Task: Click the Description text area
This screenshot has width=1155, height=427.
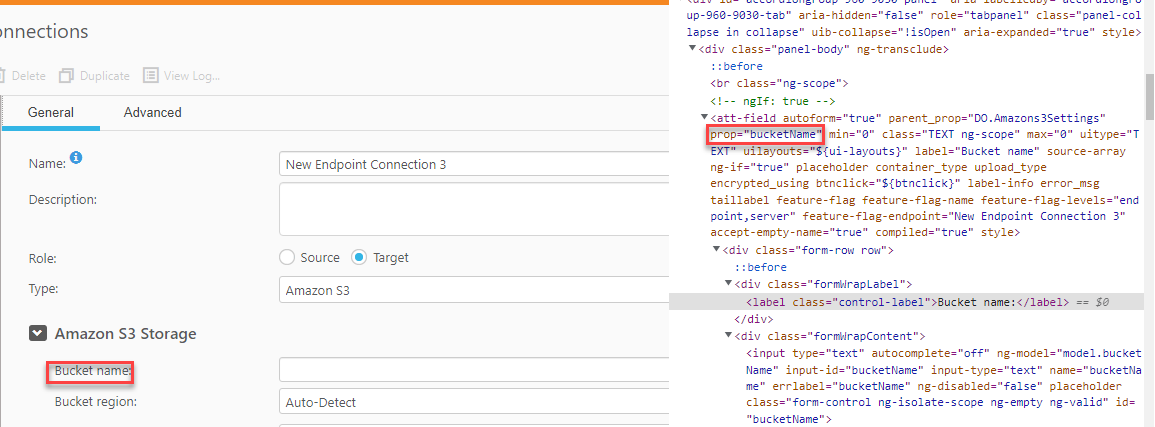Action: tap(474, 210)
